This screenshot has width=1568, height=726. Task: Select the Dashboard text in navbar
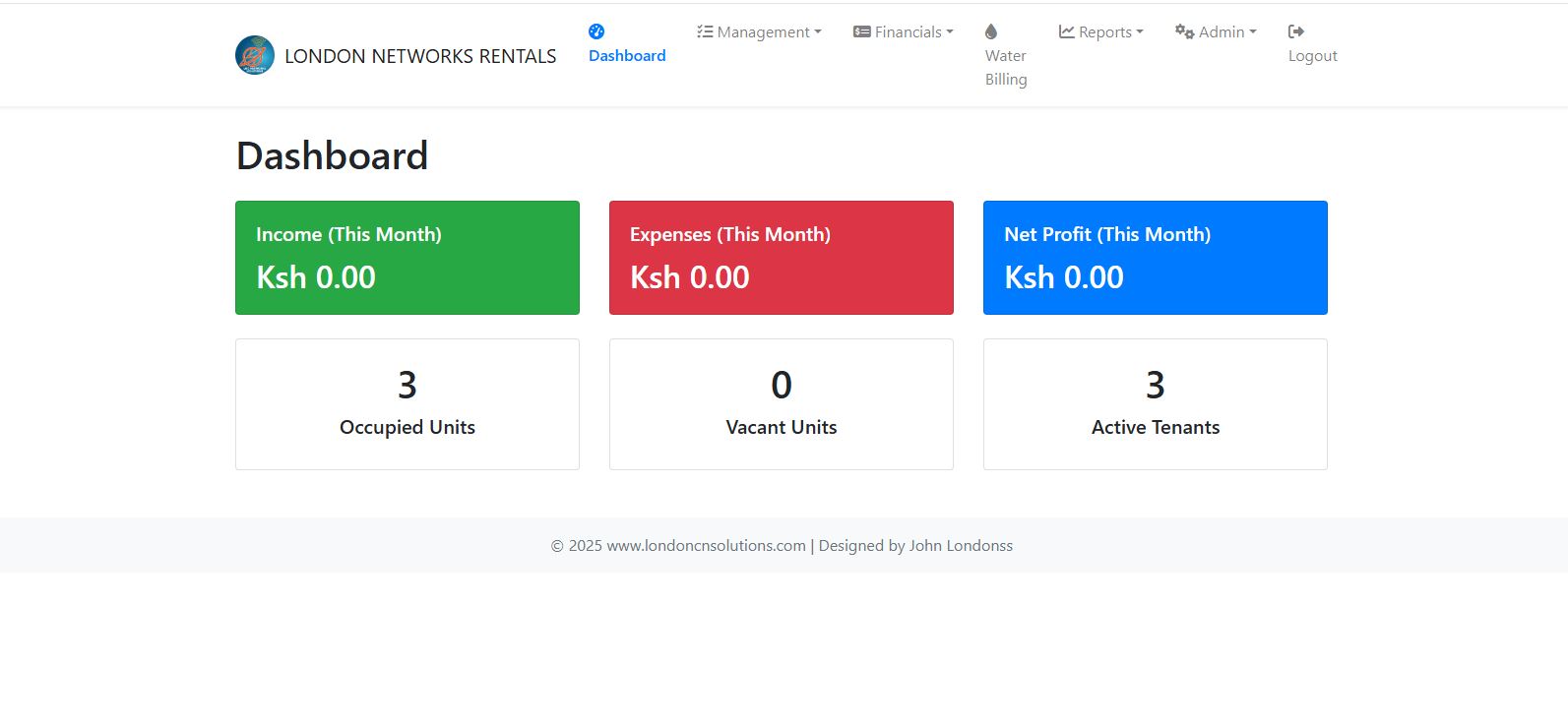627,56
